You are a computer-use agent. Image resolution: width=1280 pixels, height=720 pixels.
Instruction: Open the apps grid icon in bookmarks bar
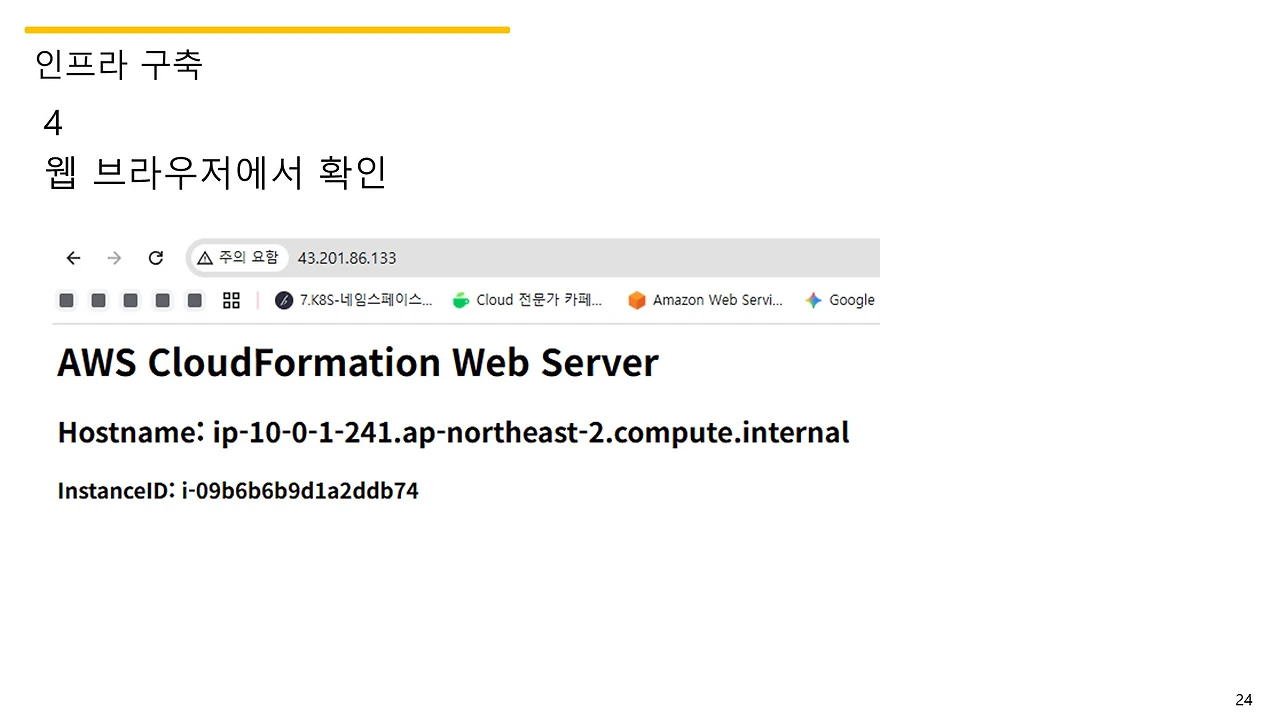(x=231, y=300)
